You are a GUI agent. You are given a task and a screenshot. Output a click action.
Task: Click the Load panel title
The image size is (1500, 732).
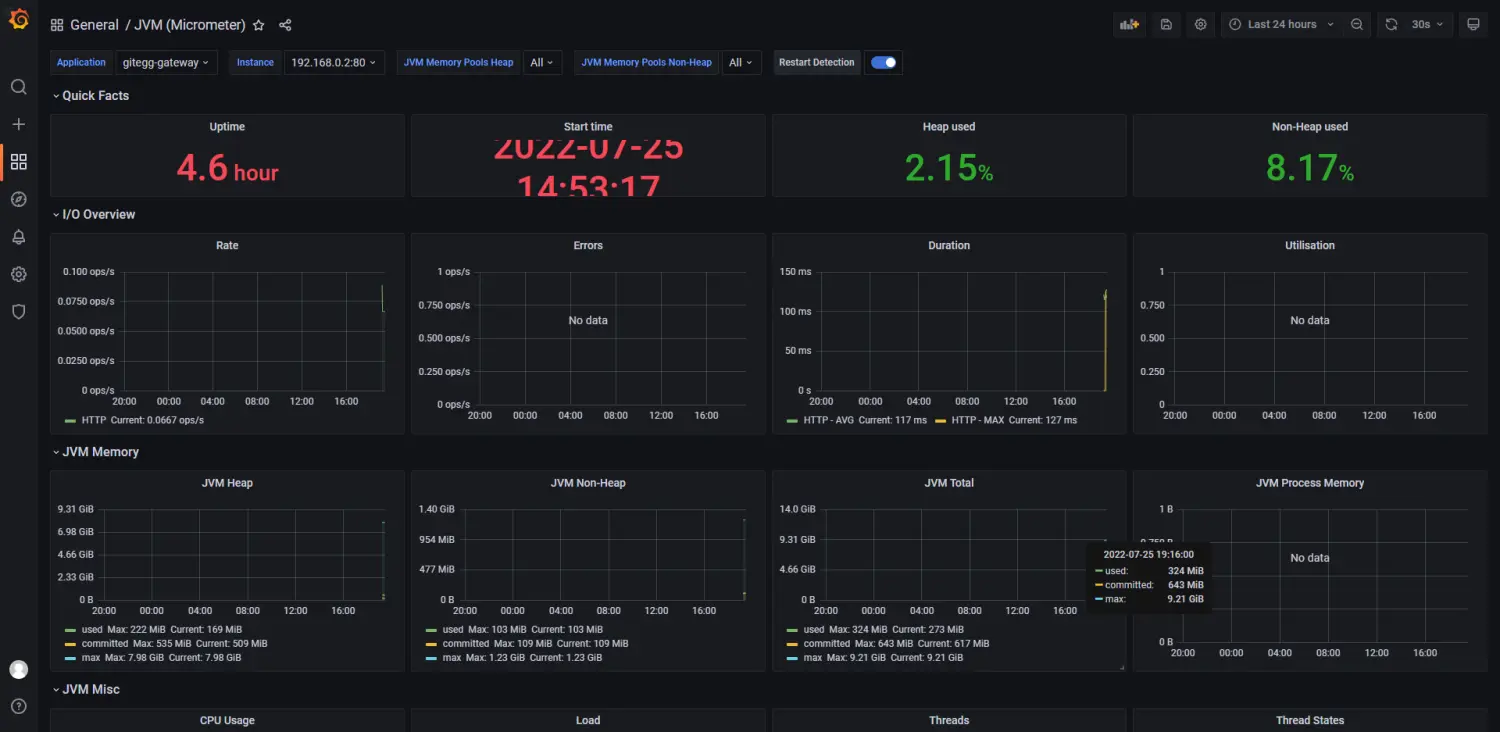[588, 720]
